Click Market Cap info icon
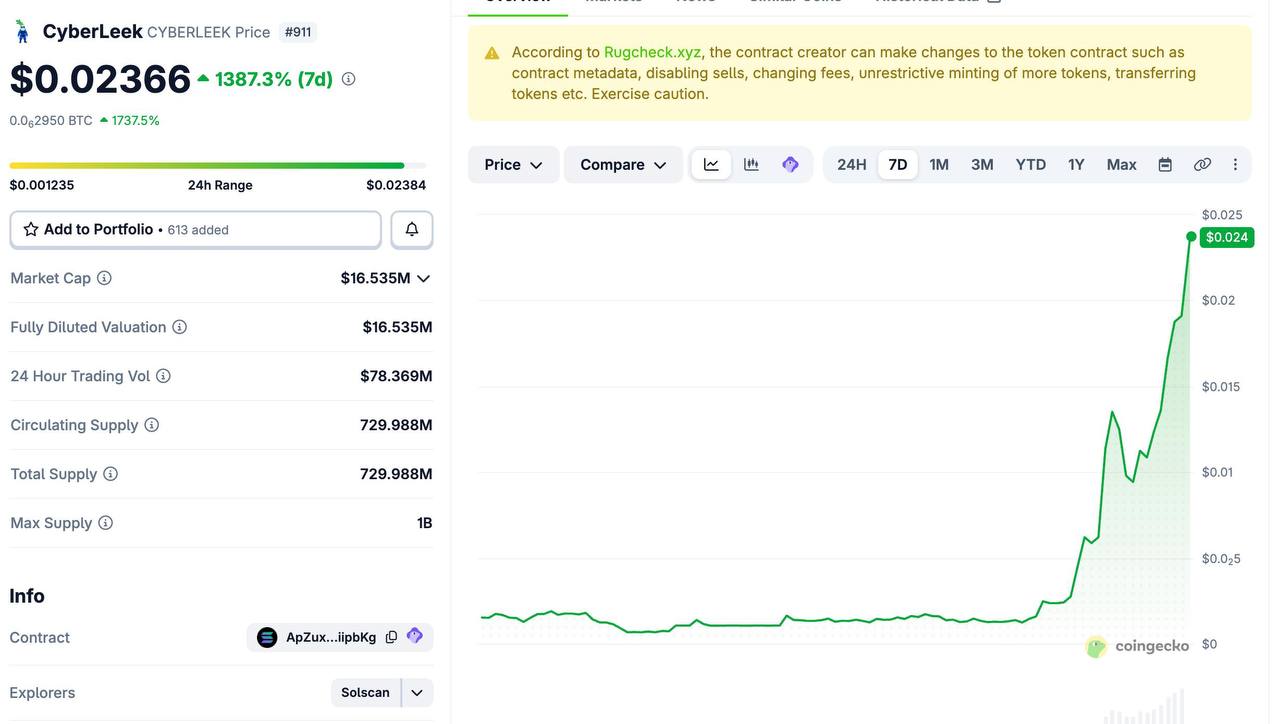Viewport: 1280px width, 724px height. [x=104, y=278]
